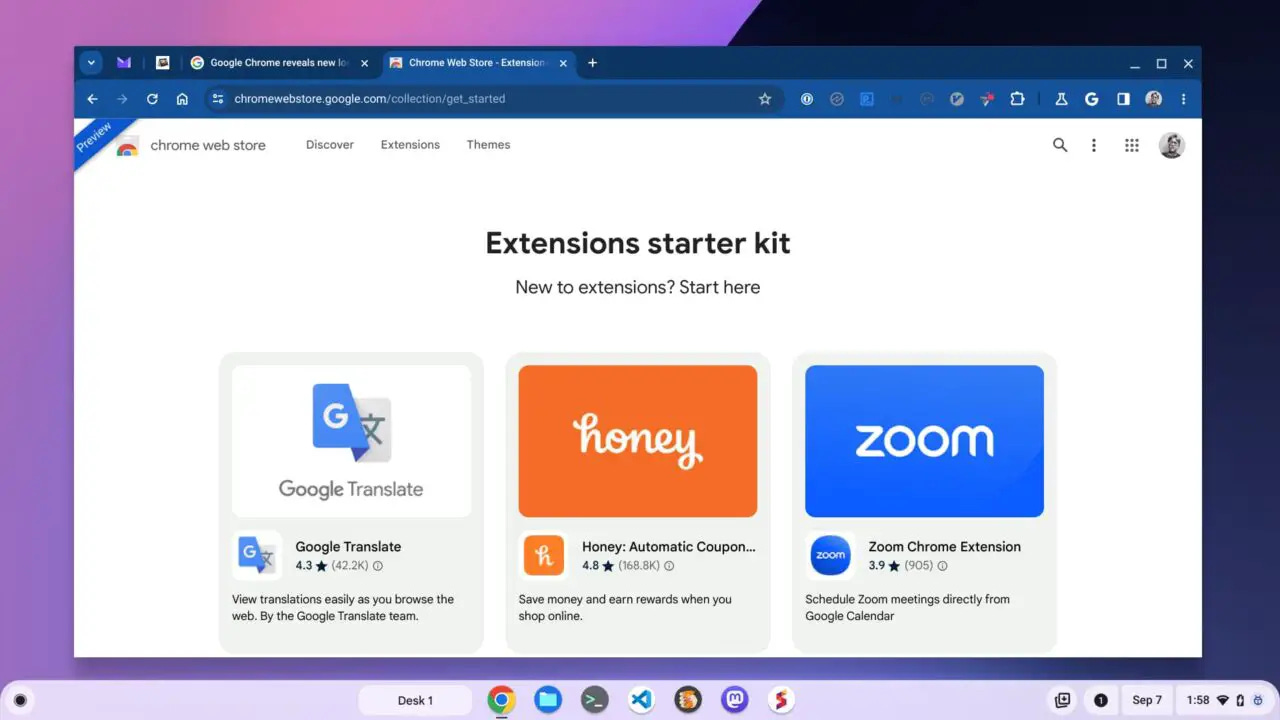
Task: Open the Google Translate banner image
Action: click(x=351, y=441)
